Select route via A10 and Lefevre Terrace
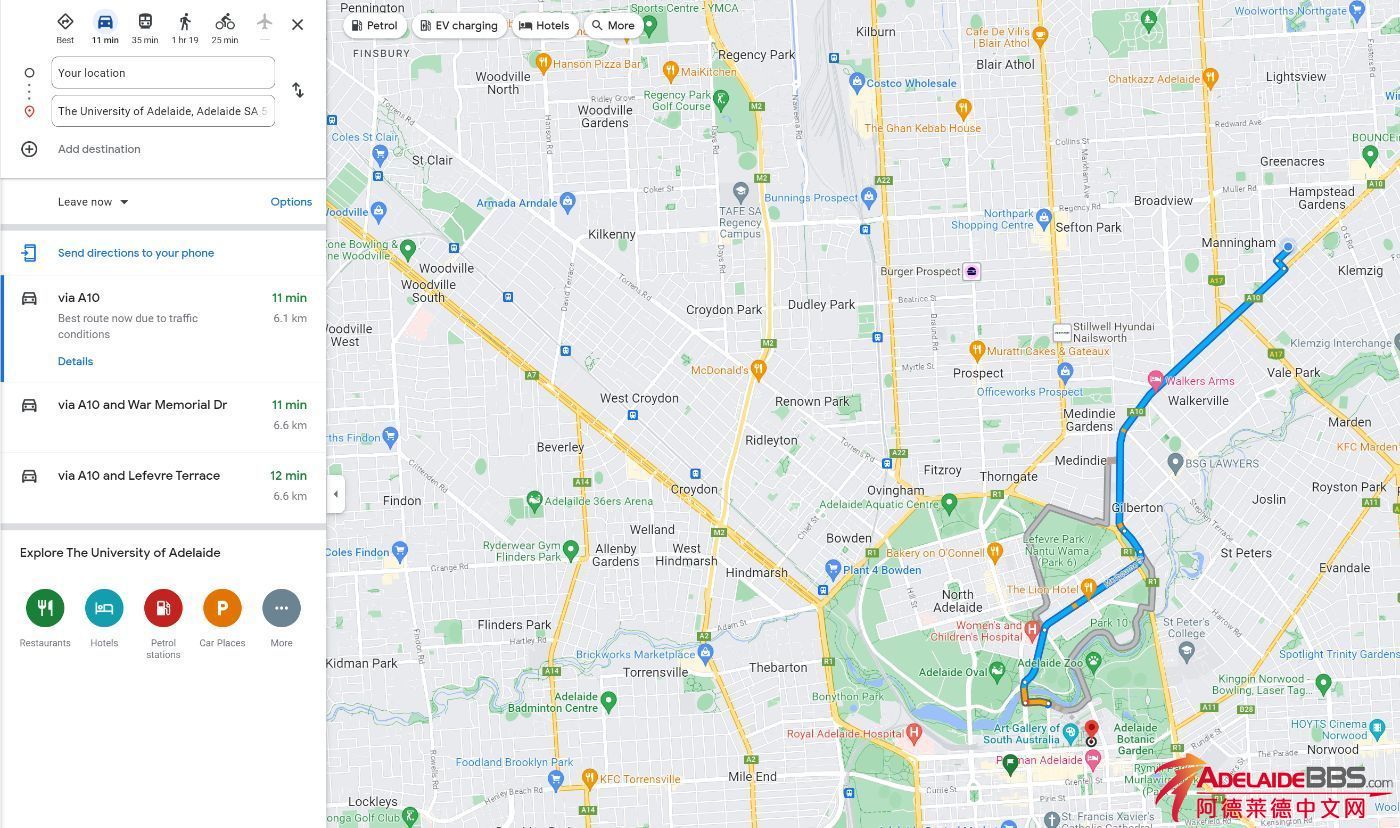This screenshot has height=828, width=1400. tap(163, 486)
